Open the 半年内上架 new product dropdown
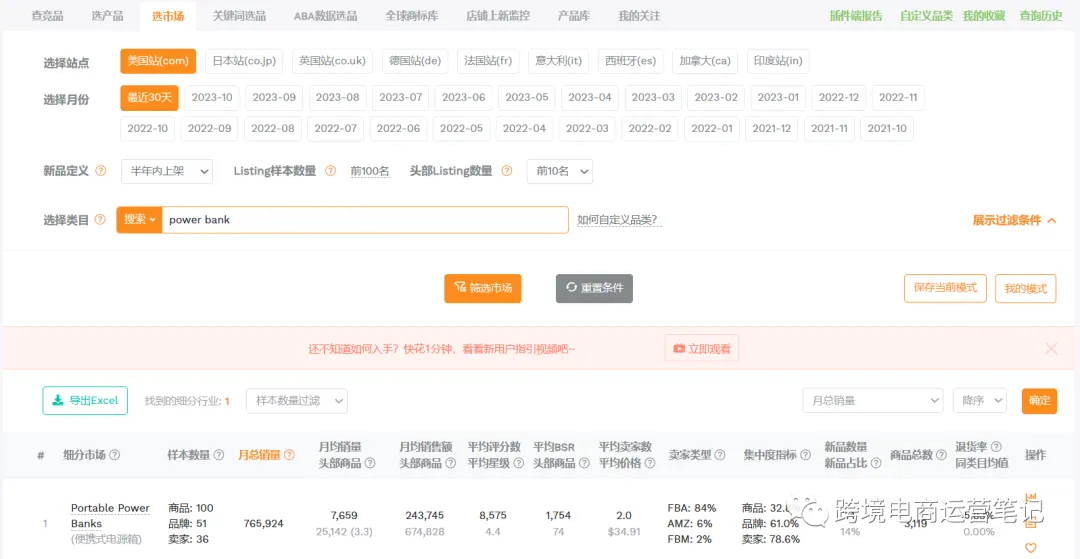Image resolution: width=1080 pixels, height=559 pixels. pyautogui.click(x=167, y=171)
